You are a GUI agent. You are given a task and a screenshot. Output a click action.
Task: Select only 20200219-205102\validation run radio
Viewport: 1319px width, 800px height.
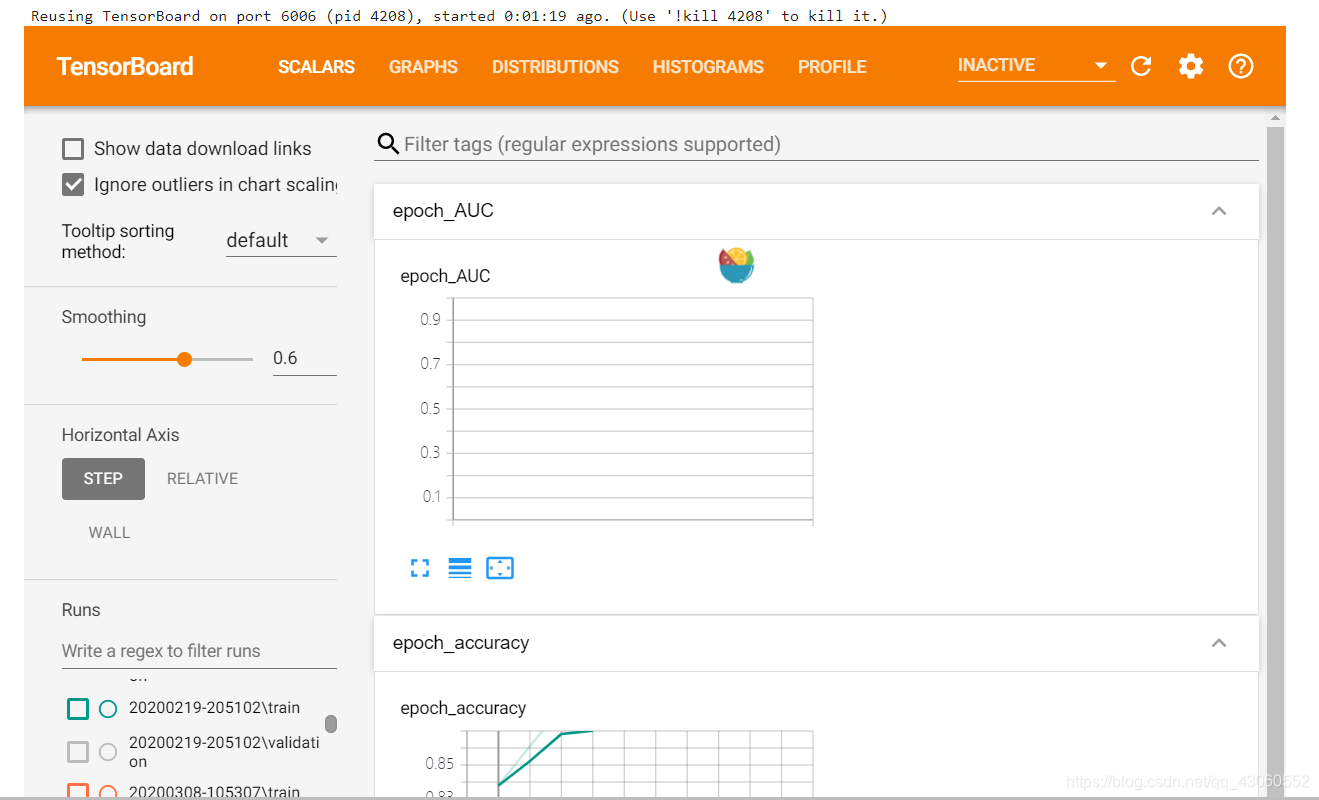[x=108, y=752]
